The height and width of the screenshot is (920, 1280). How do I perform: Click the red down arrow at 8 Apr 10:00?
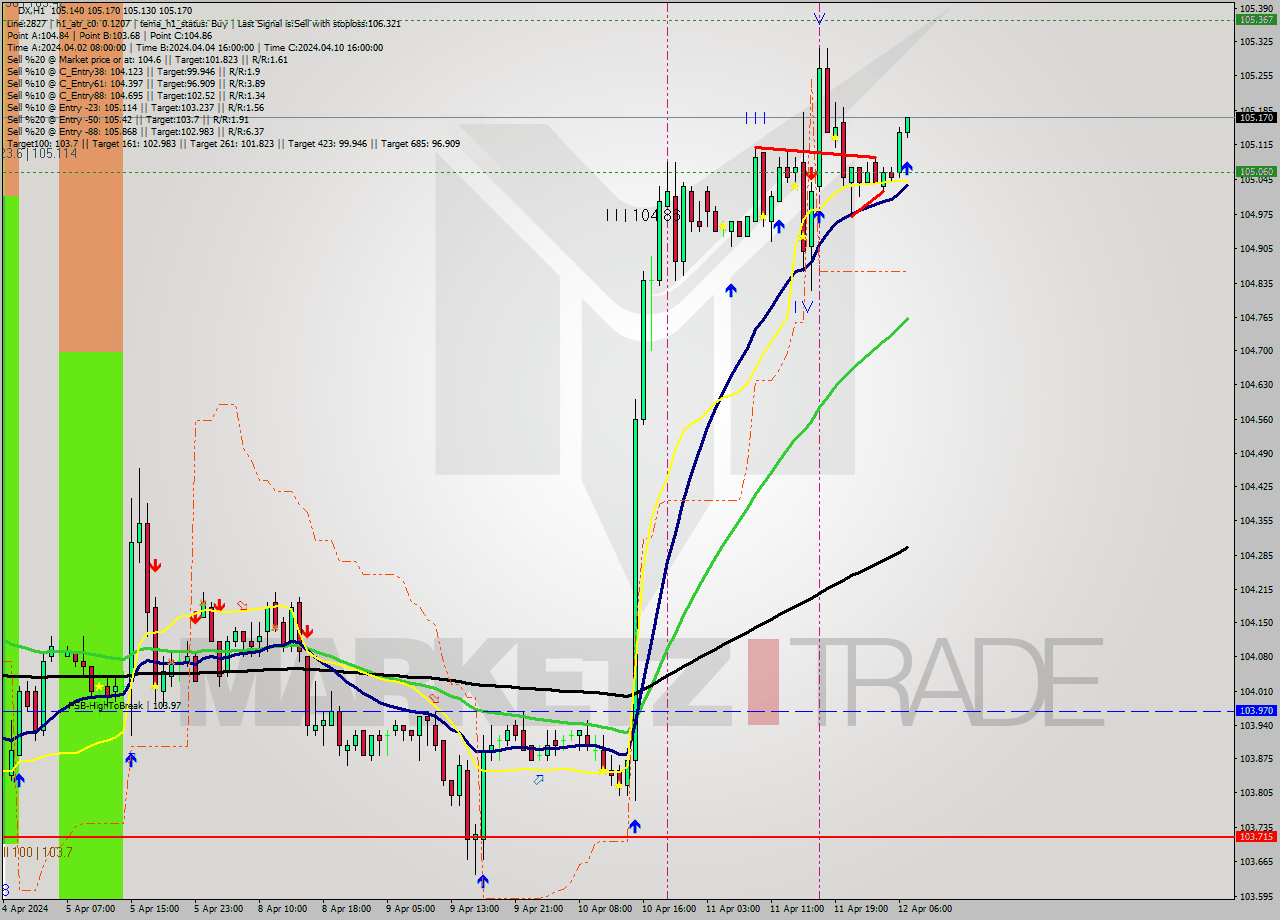[308, 631]
